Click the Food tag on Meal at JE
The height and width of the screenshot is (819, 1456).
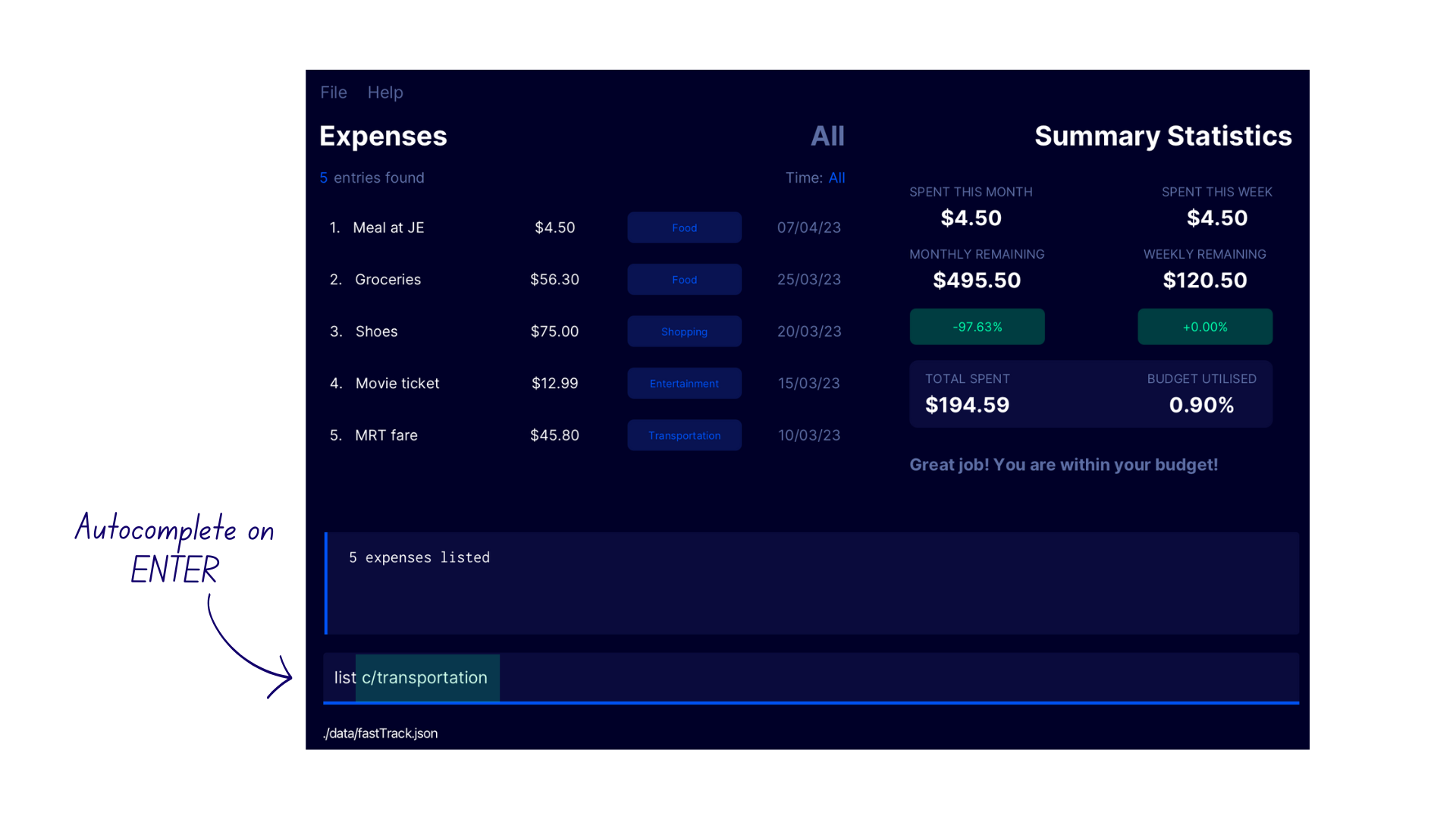click(x=684, y=227)
